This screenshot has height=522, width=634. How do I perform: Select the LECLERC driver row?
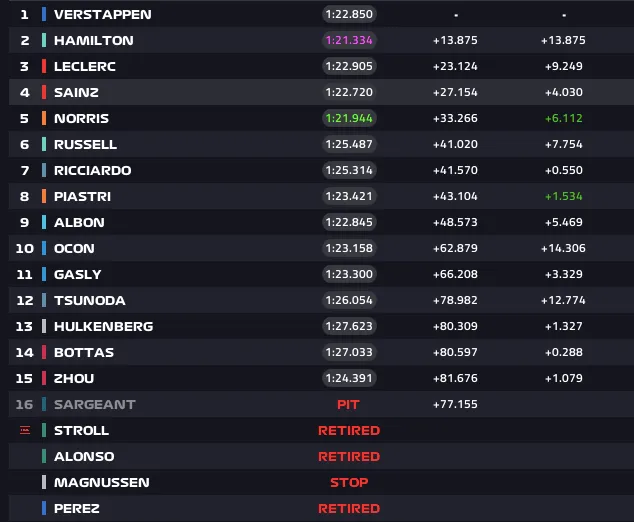[x=321, y=66]
